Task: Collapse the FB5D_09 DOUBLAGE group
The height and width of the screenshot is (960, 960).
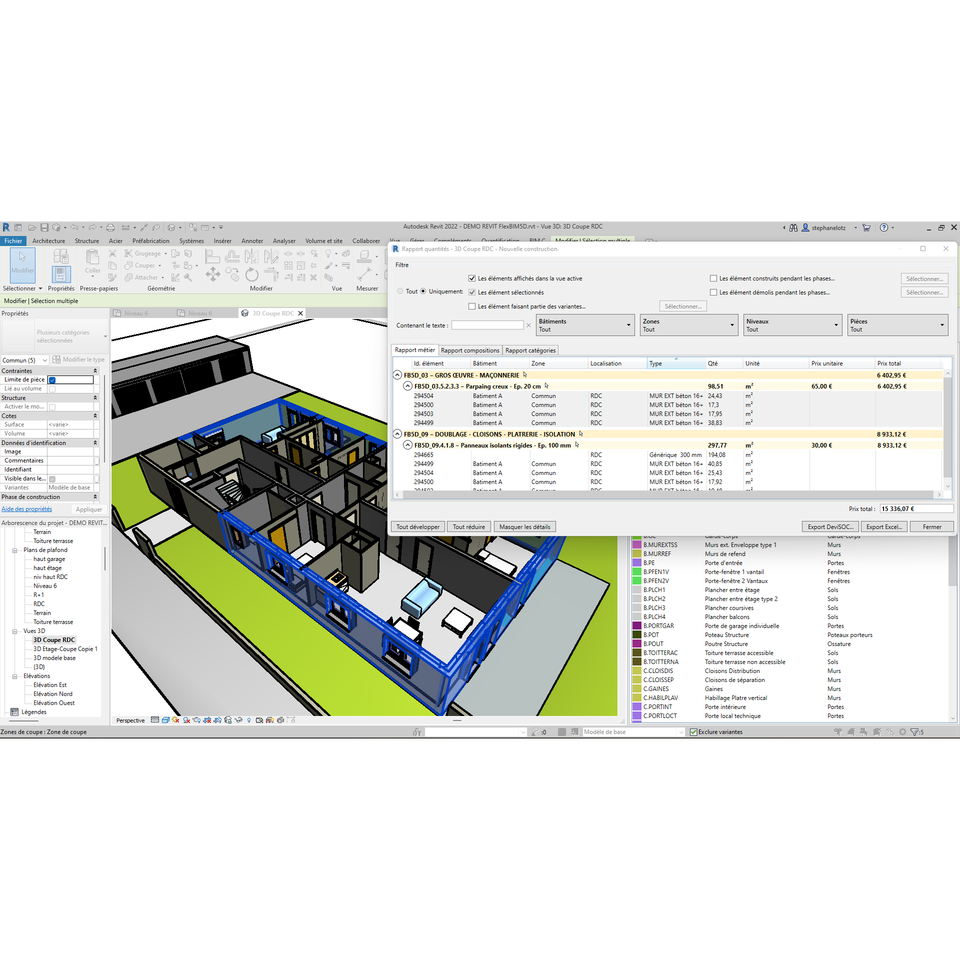Action: tap(397, 434)
